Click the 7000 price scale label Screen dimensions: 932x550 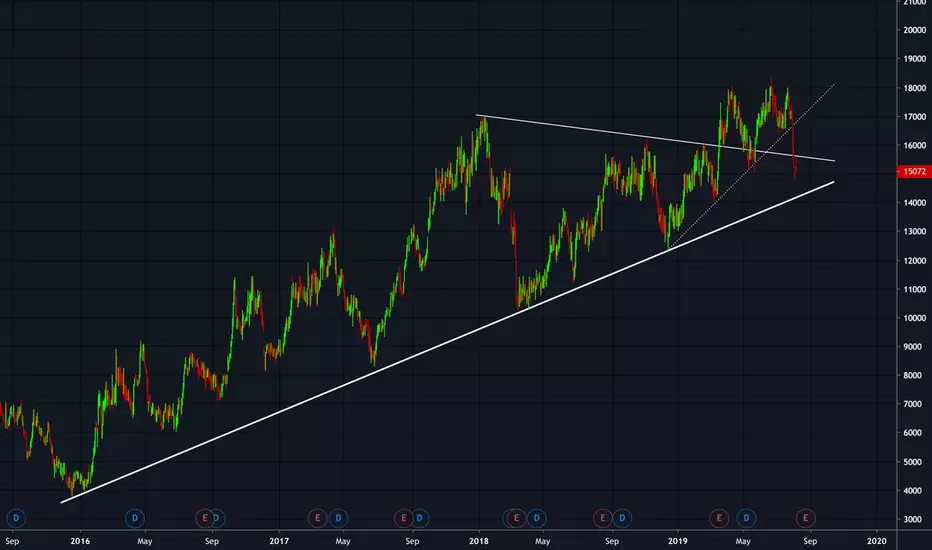click(x=914, y=404)
